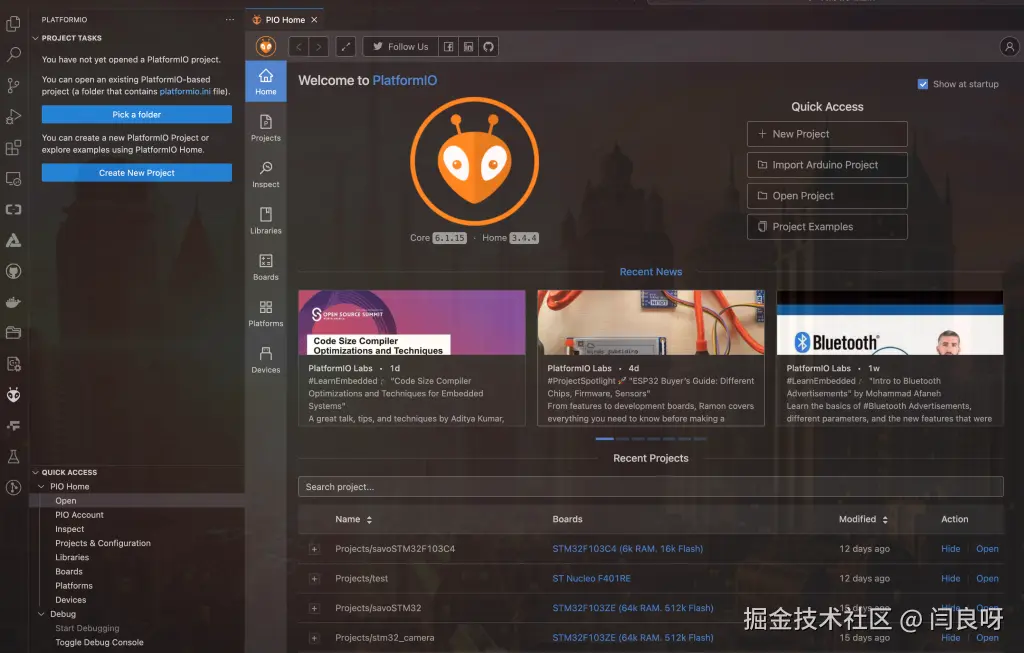The height and width of the screenshot is (653, 1024).
Task: Open Boards in PIO Home sidebar
Action: (266, 267)
